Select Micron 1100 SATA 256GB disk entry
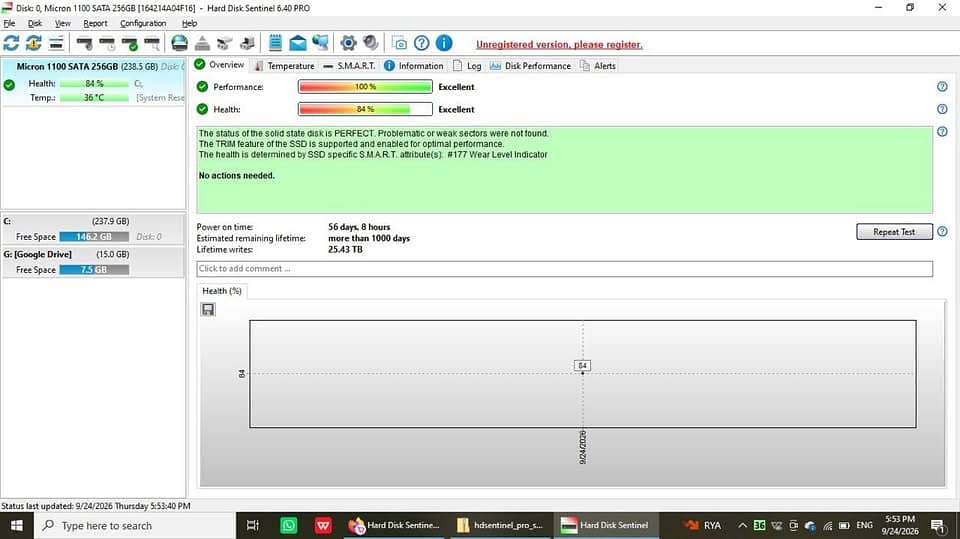The width and height of the screenshot is (960, 539). point(93,82)
